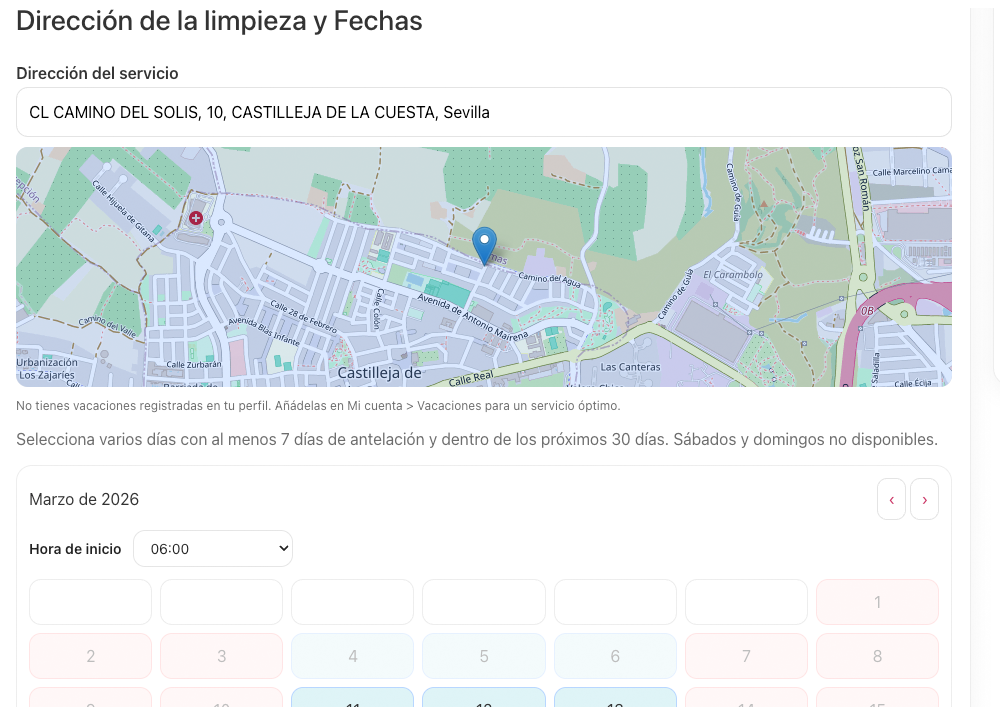Click the Marzo de 2026 month header
Screen dimensions: 1000x707
[x=84, y=499]
